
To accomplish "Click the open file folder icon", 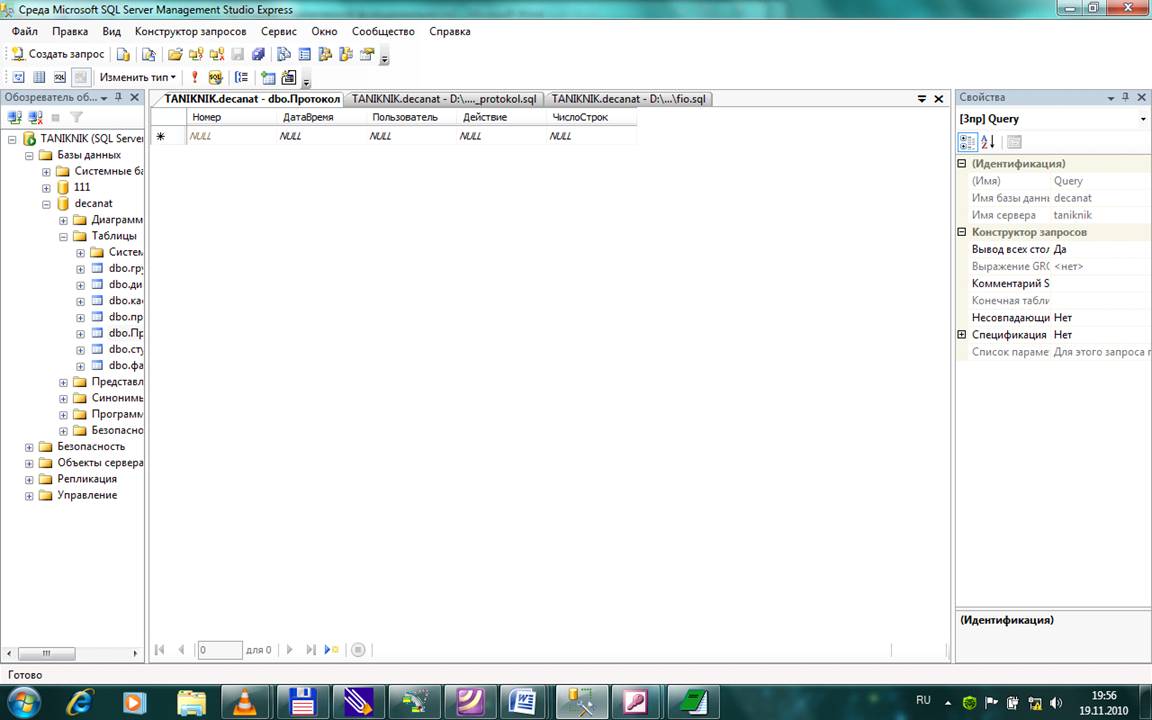I will [x=175, y=54].
